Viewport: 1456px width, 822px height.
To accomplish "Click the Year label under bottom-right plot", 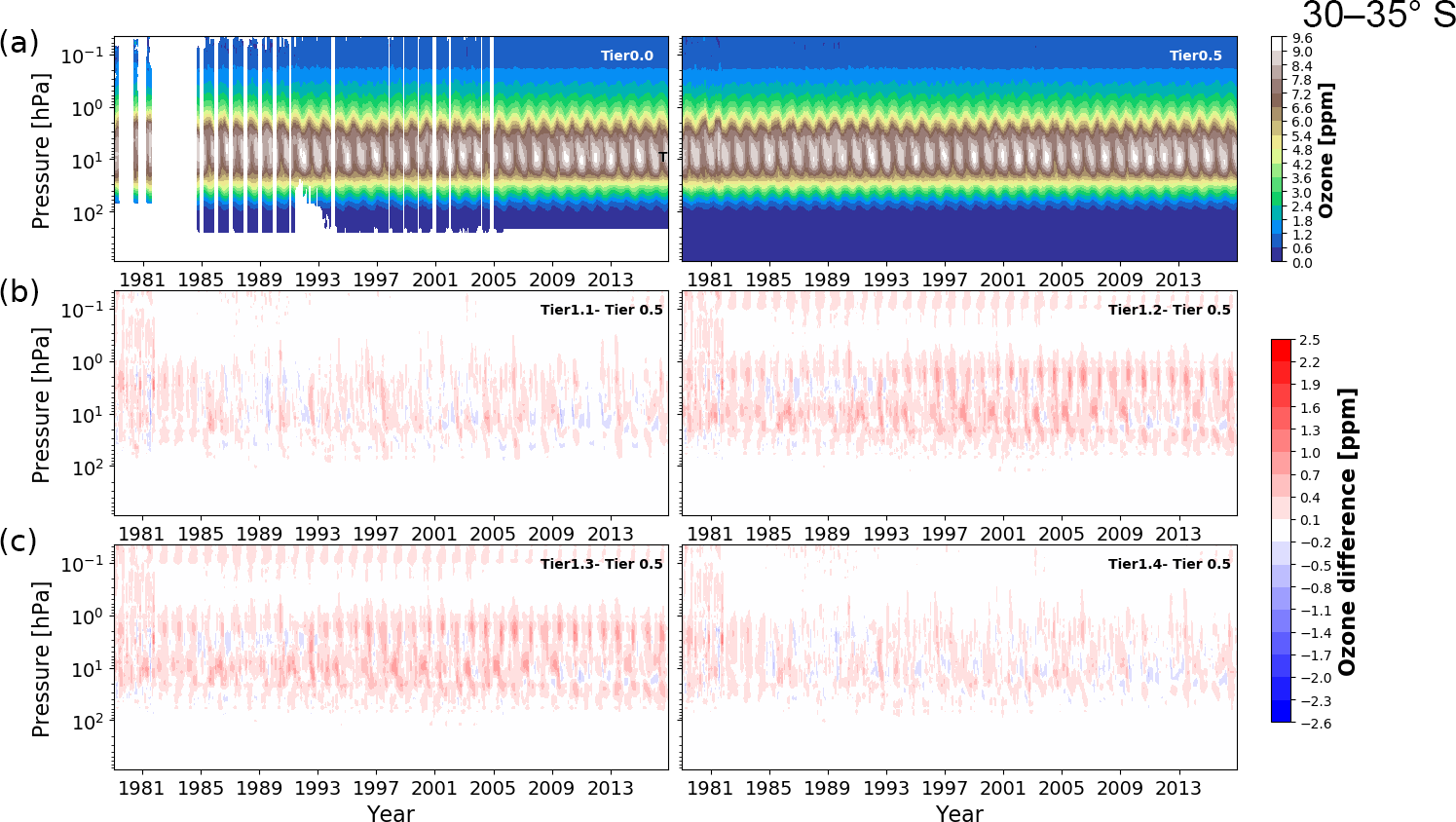I will tap(959, 813).
